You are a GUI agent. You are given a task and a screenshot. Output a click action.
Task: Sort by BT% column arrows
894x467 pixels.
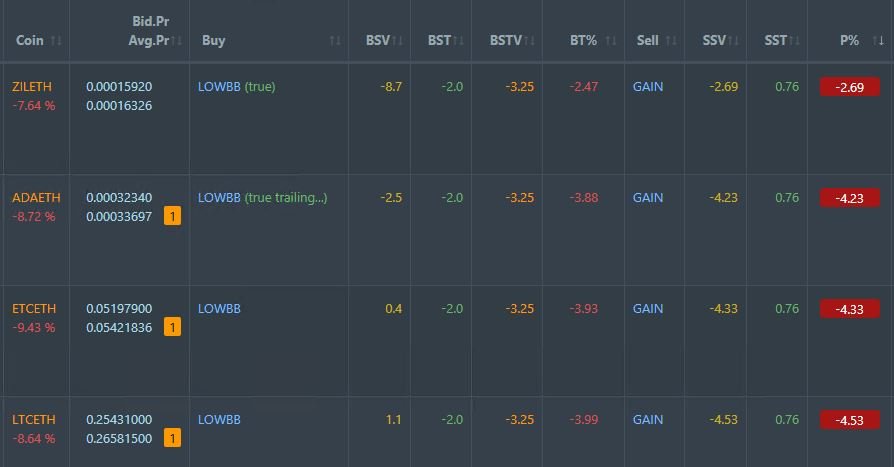coord(611,40)
